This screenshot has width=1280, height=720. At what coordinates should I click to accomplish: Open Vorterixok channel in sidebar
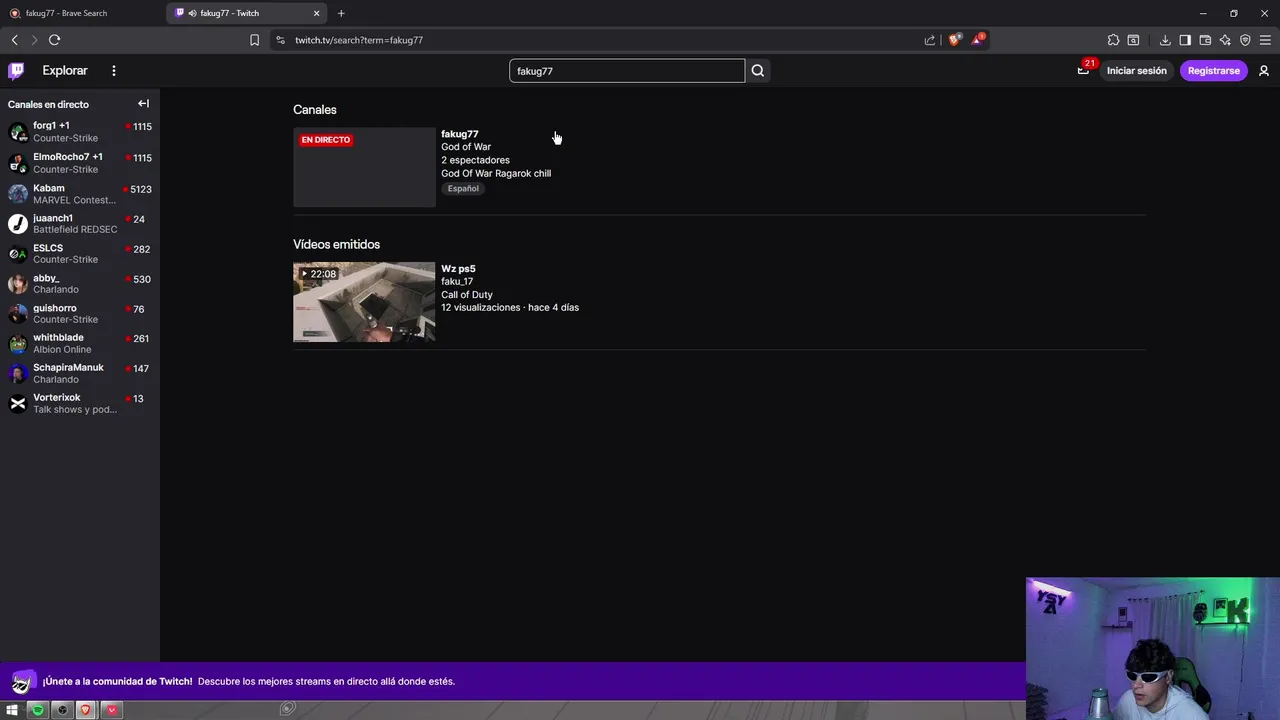tap(80, 403)
